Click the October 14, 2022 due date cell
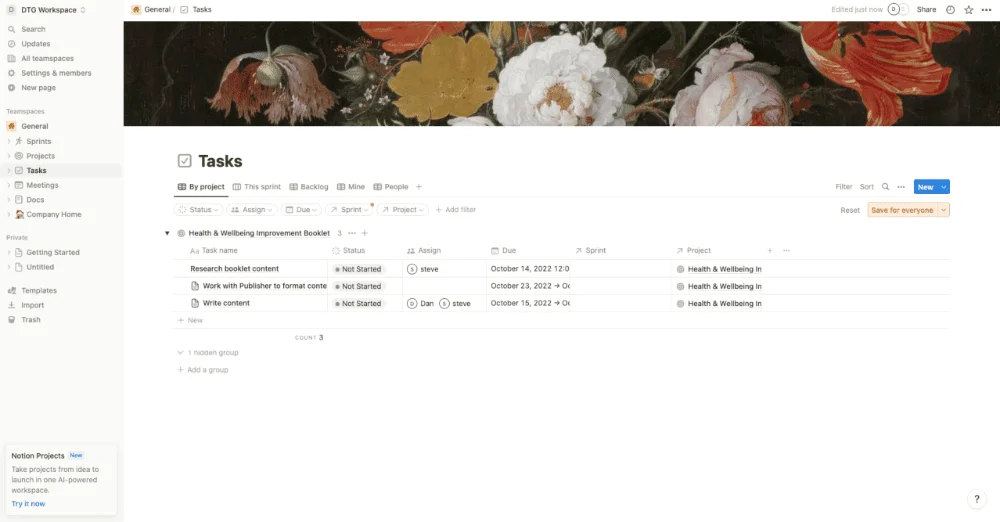This screenshot has height=522, width=1000. point(529,269)
